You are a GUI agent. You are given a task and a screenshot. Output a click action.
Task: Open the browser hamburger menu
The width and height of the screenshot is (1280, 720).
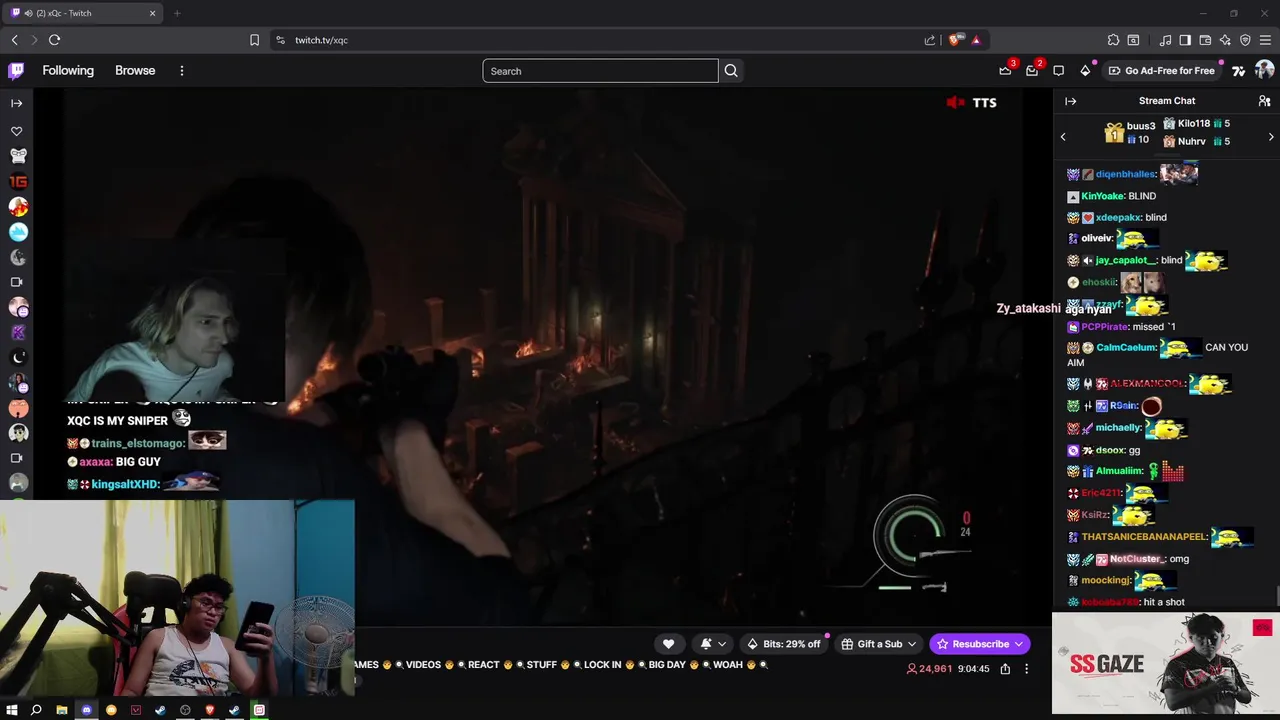[x=1265, y=40]
